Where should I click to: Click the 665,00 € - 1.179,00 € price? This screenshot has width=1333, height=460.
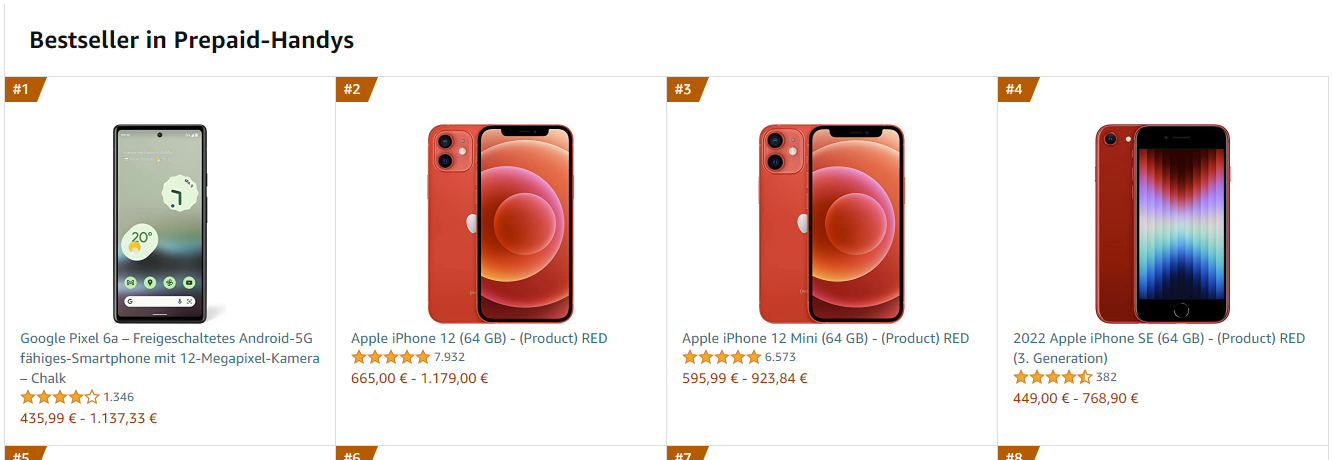[x=419, y=378]
